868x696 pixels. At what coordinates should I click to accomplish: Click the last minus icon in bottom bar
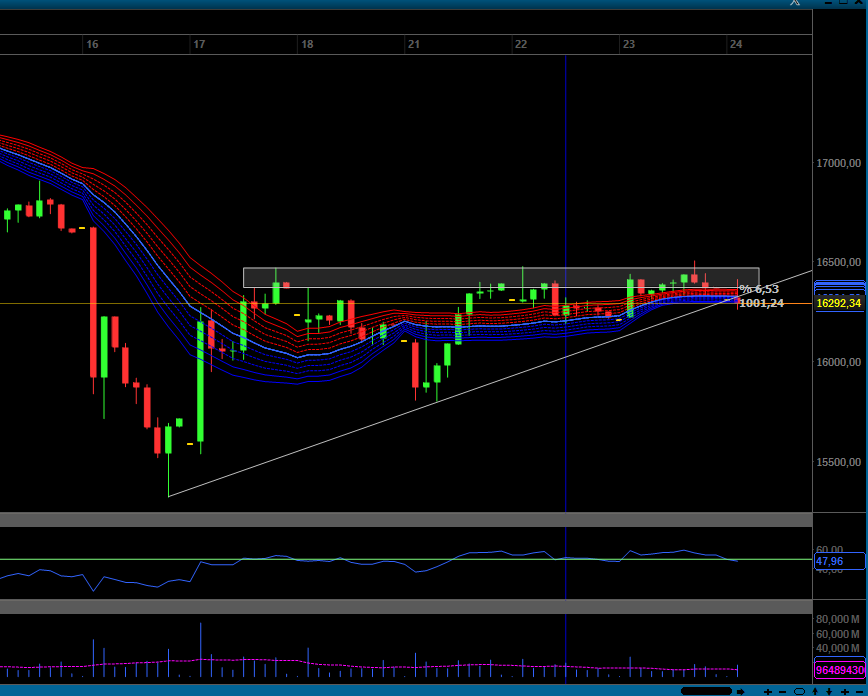click(x=859, y=692)
